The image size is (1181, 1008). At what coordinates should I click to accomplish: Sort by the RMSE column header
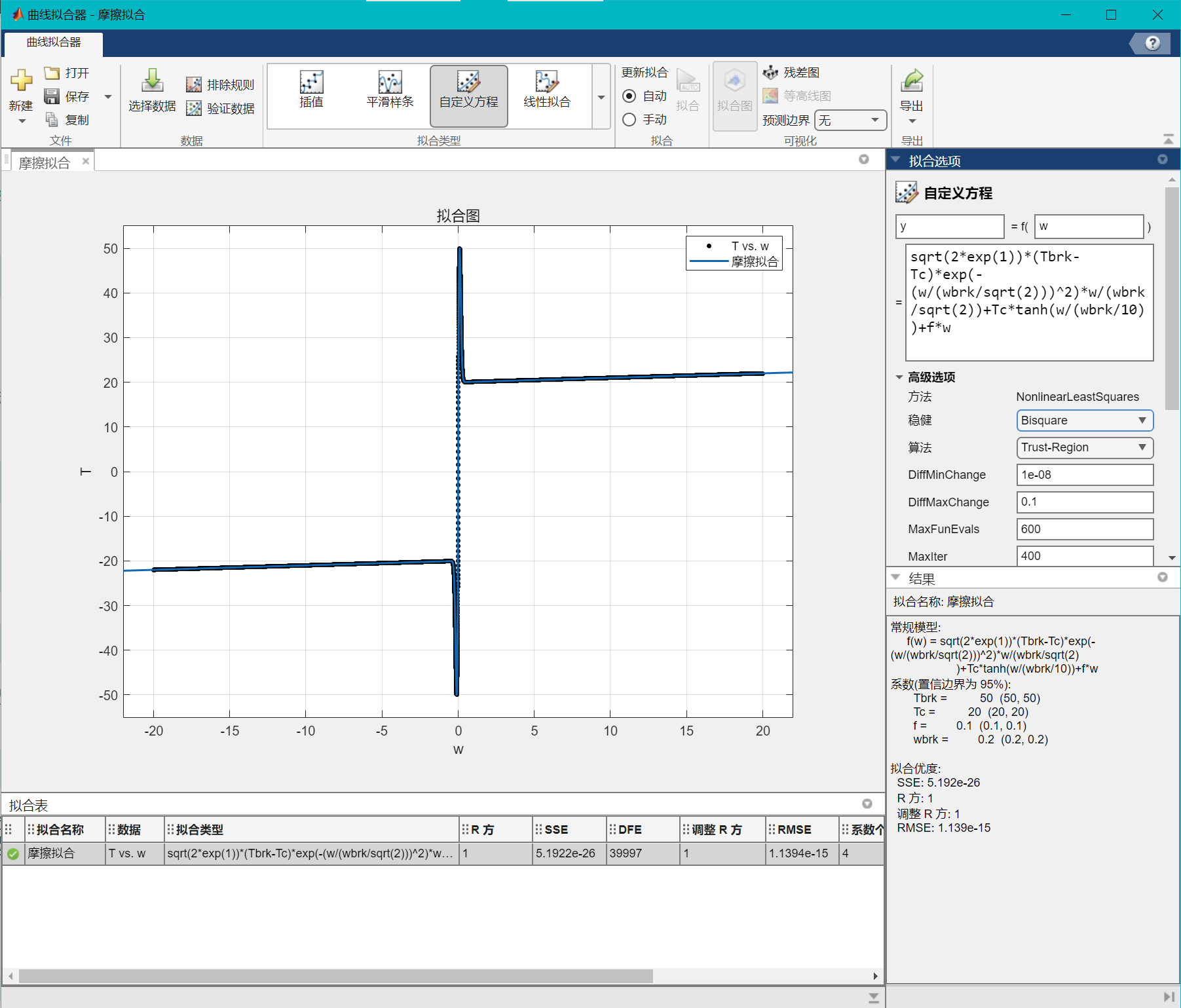coord(802,829)
